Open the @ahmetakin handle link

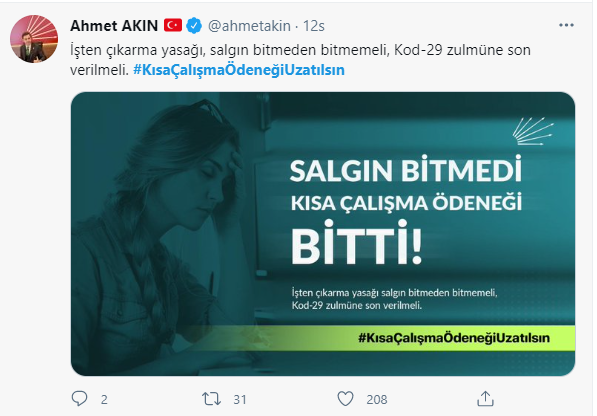(249, 26)
